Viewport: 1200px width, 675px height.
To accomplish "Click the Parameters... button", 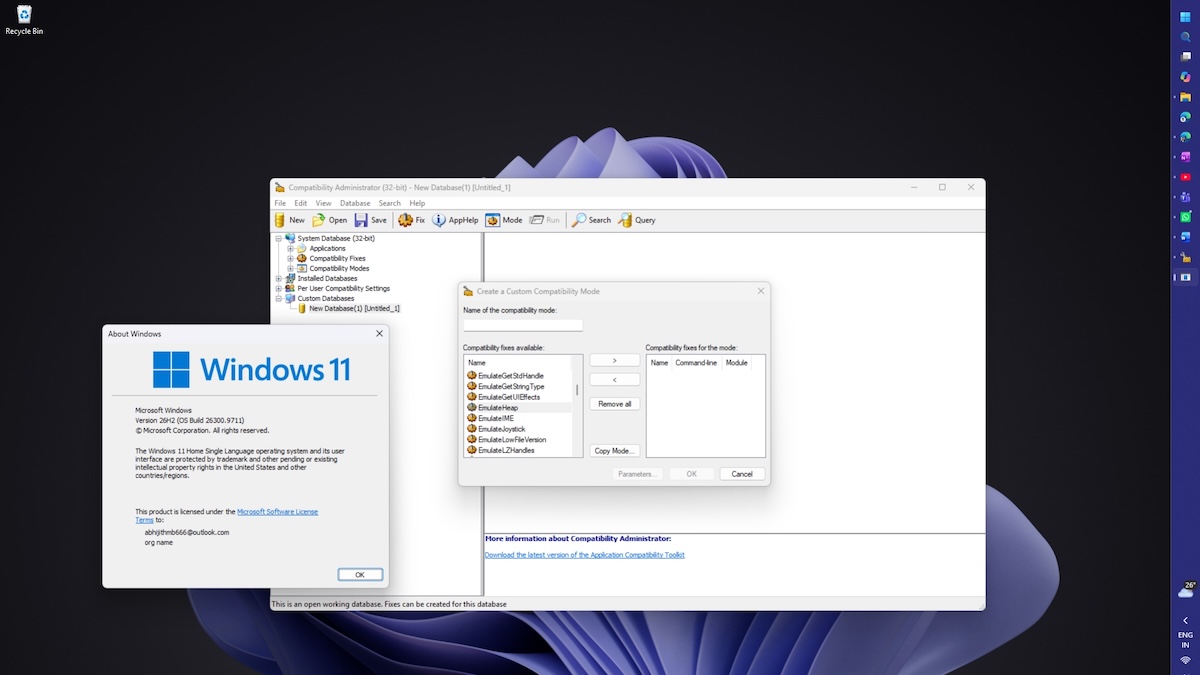I will (x=636, y=474).
